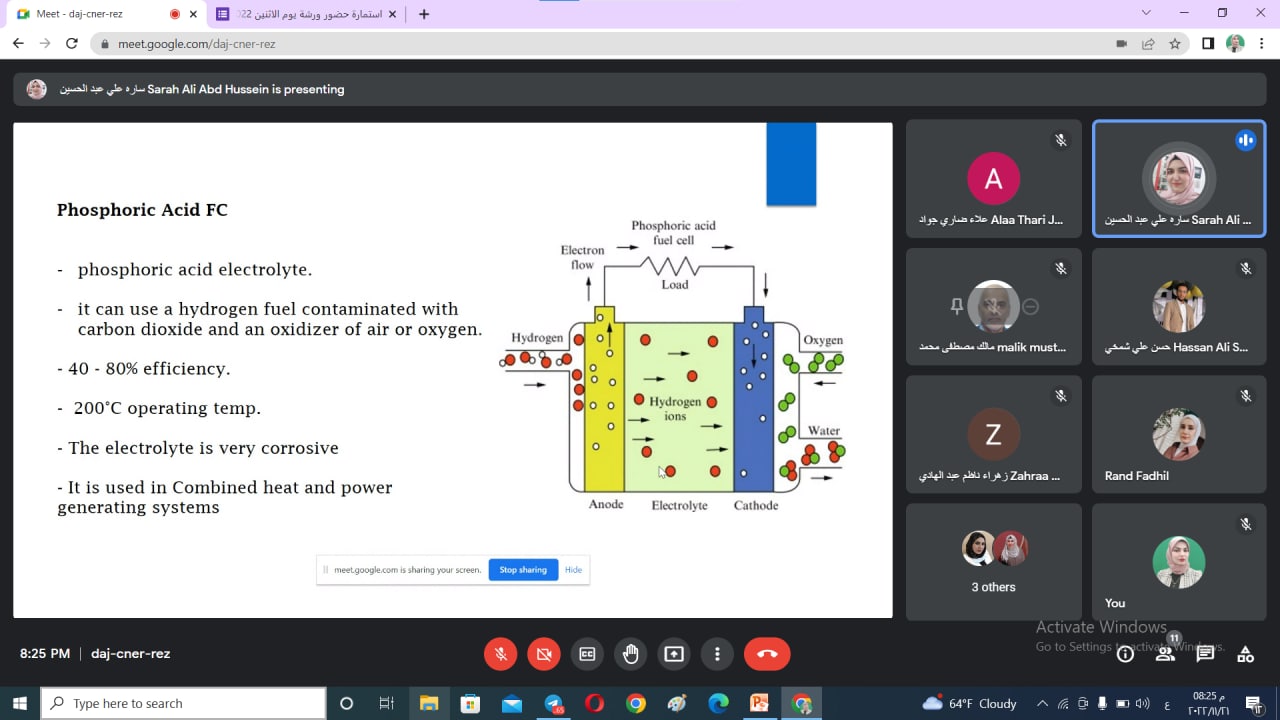Bookmark this page with the star icon
The height and width of the screenshot is (720, 1280).
click(1175, 44)
